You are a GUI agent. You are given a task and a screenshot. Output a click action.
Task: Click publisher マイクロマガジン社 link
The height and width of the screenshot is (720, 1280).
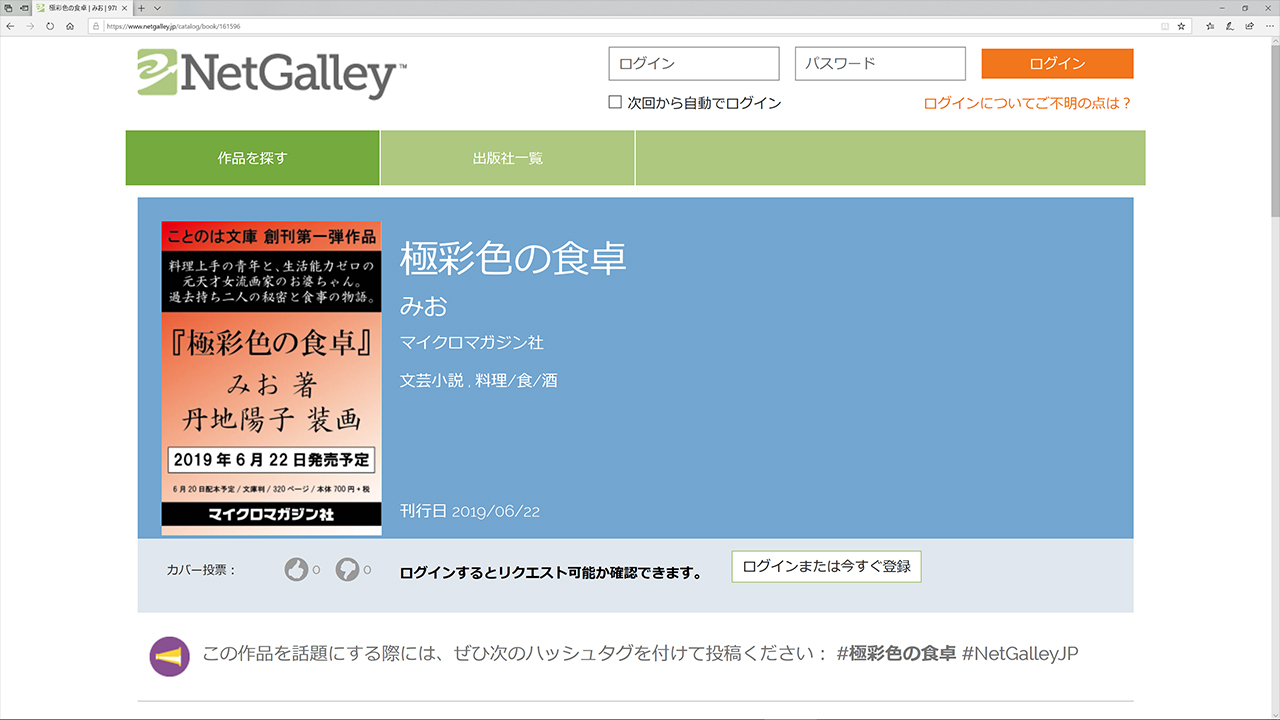pyautogui.click(x=472, y=343)
